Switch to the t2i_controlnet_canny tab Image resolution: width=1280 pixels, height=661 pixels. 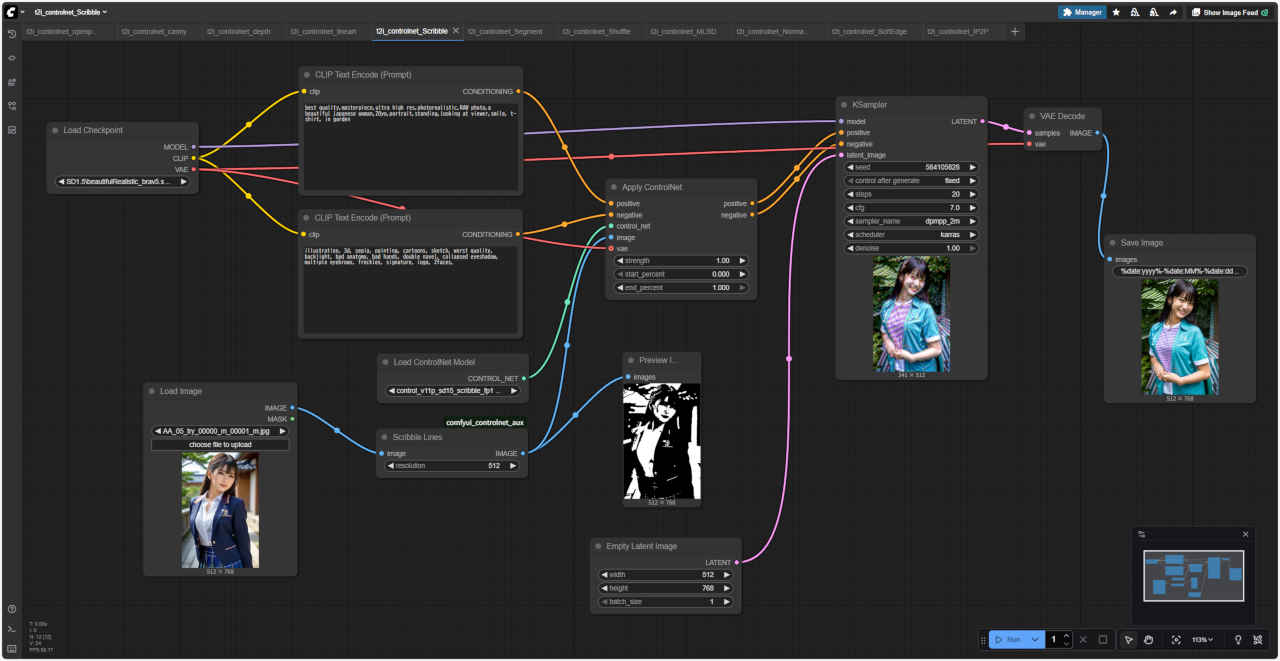tap(154, 32)
